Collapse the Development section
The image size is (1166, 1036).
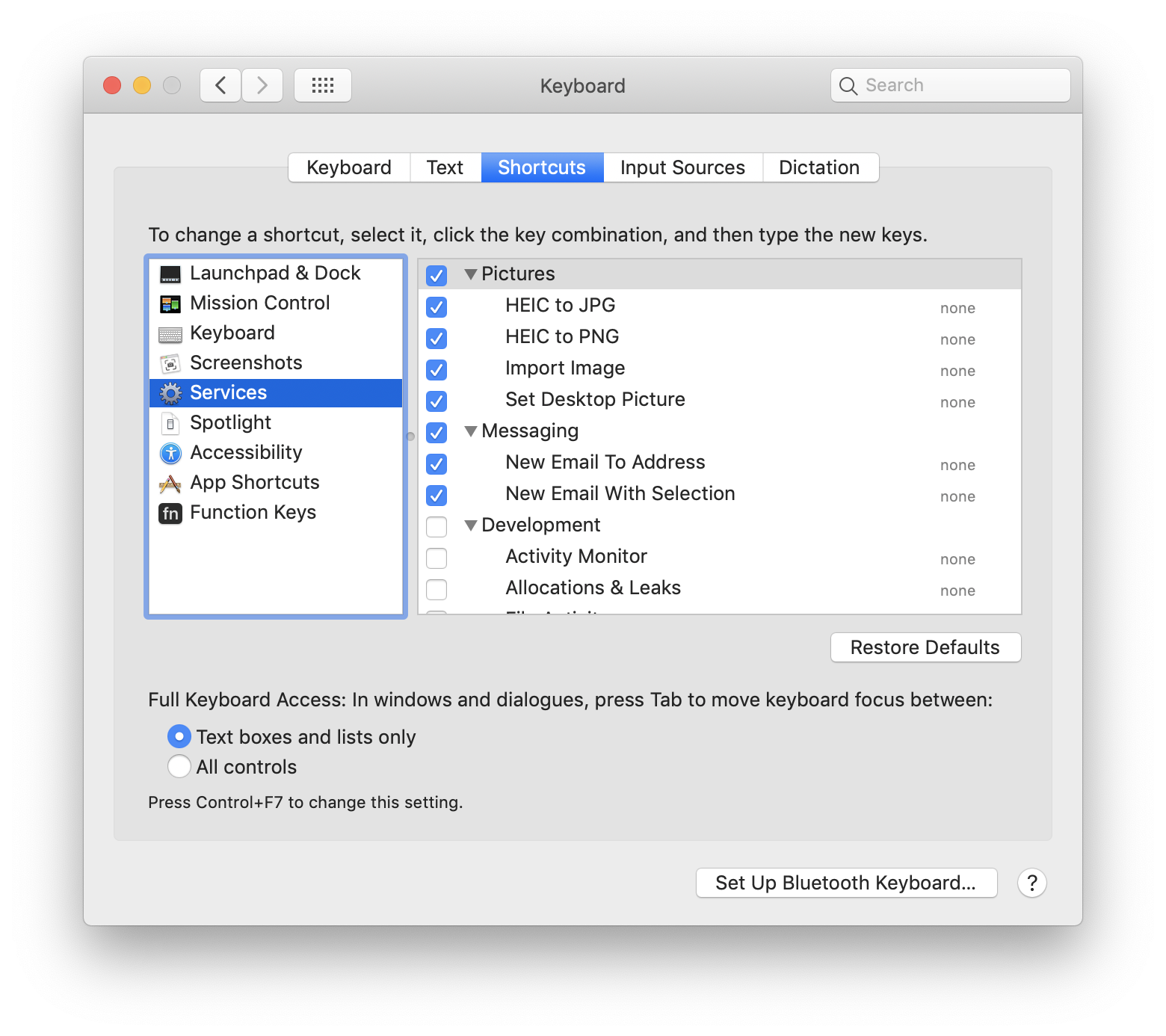(x=471, y=525)
